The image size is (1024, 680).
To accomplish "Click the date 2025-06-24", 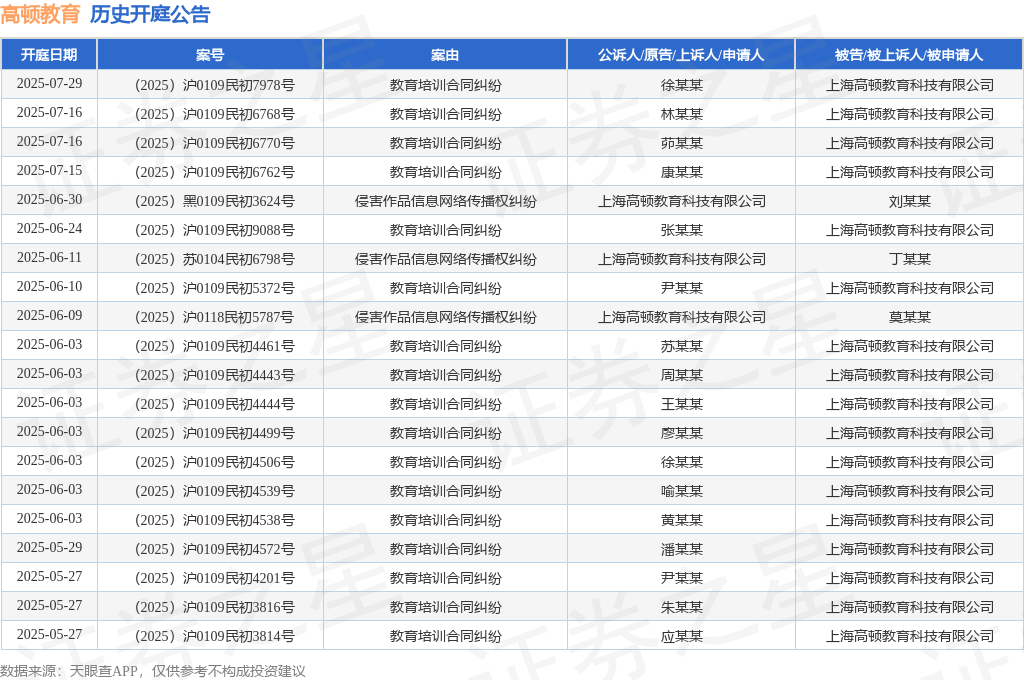I will coord(50,229).
